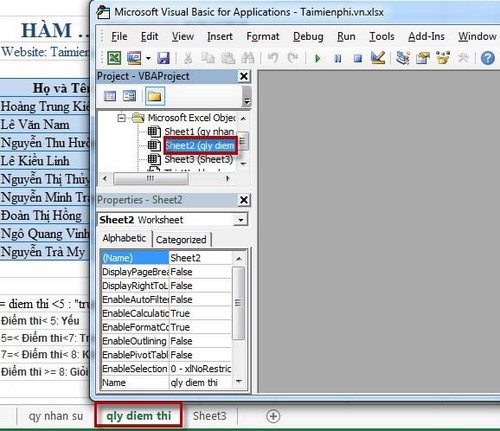Open the Sheet2 Worksheet object dropdown

(x=240, y=220)
